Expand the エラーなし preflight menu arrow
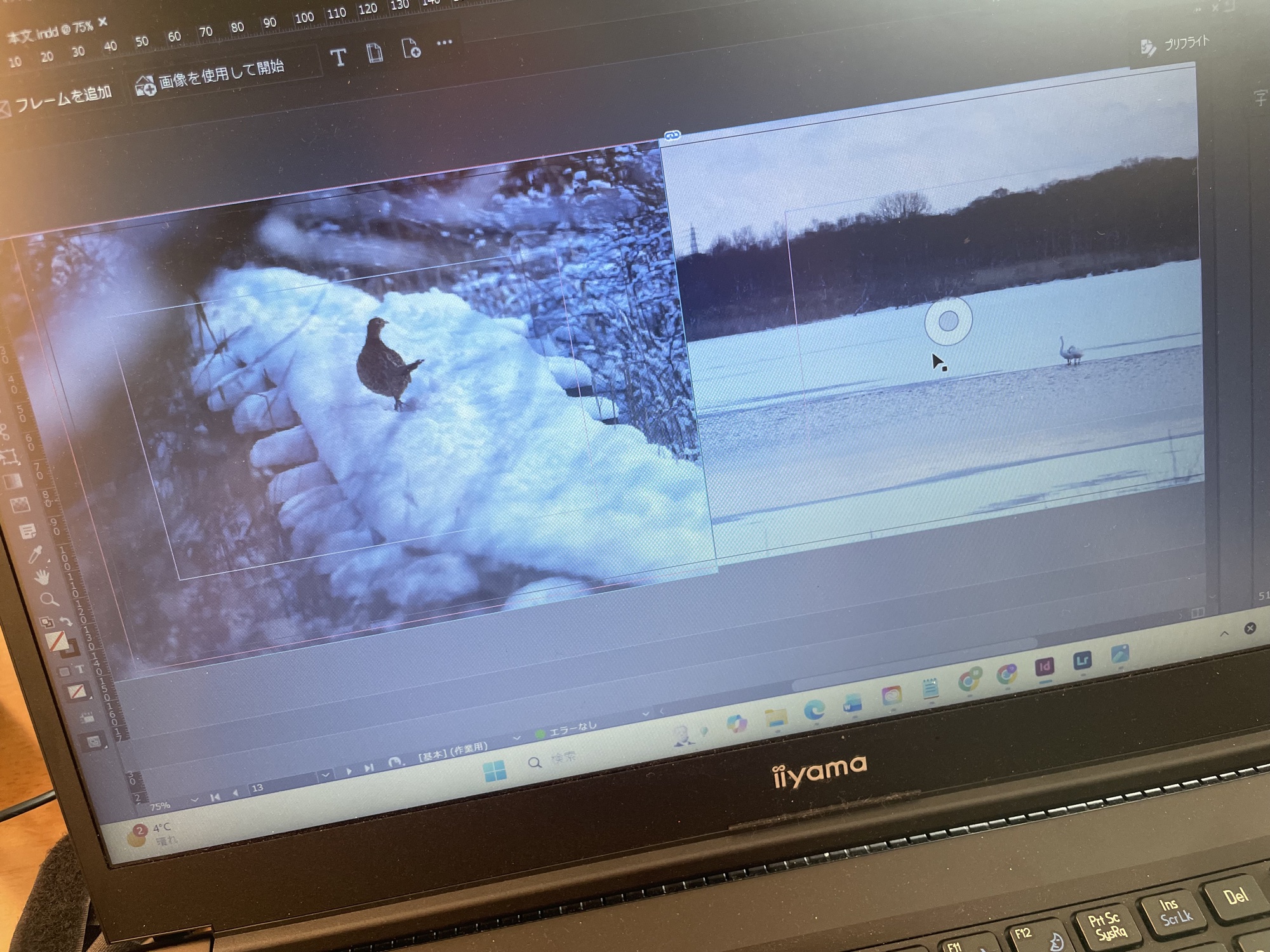 point(646,713)
